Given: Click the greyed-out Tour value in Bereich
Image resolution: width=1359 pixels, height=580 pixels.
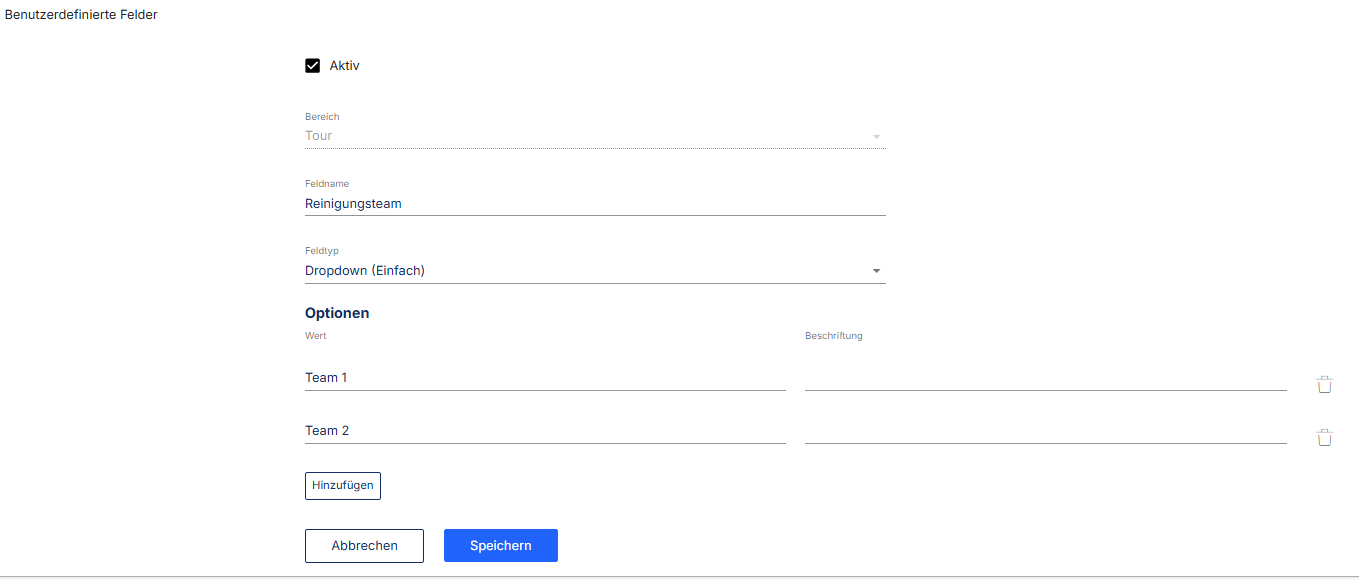Looking at the screenshot, I should point(319,136).
